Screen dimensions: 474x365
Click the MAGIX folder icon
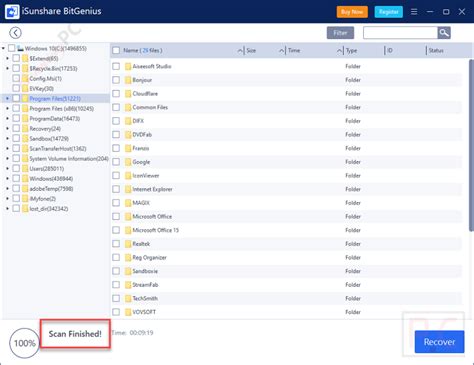tap(128, 203)
